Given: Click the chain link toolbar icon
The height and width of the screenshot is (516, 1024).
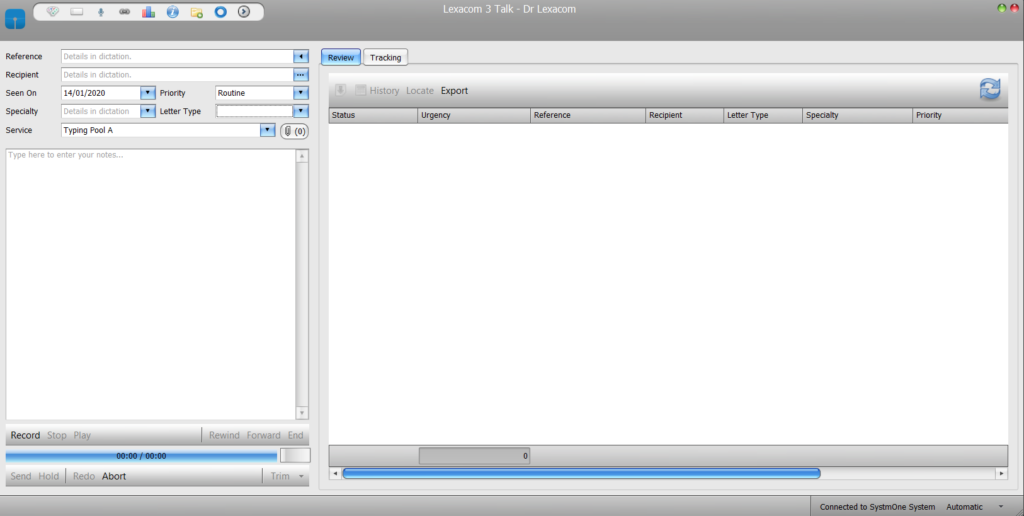Looking at the screenshot, I should pos(124,12).
